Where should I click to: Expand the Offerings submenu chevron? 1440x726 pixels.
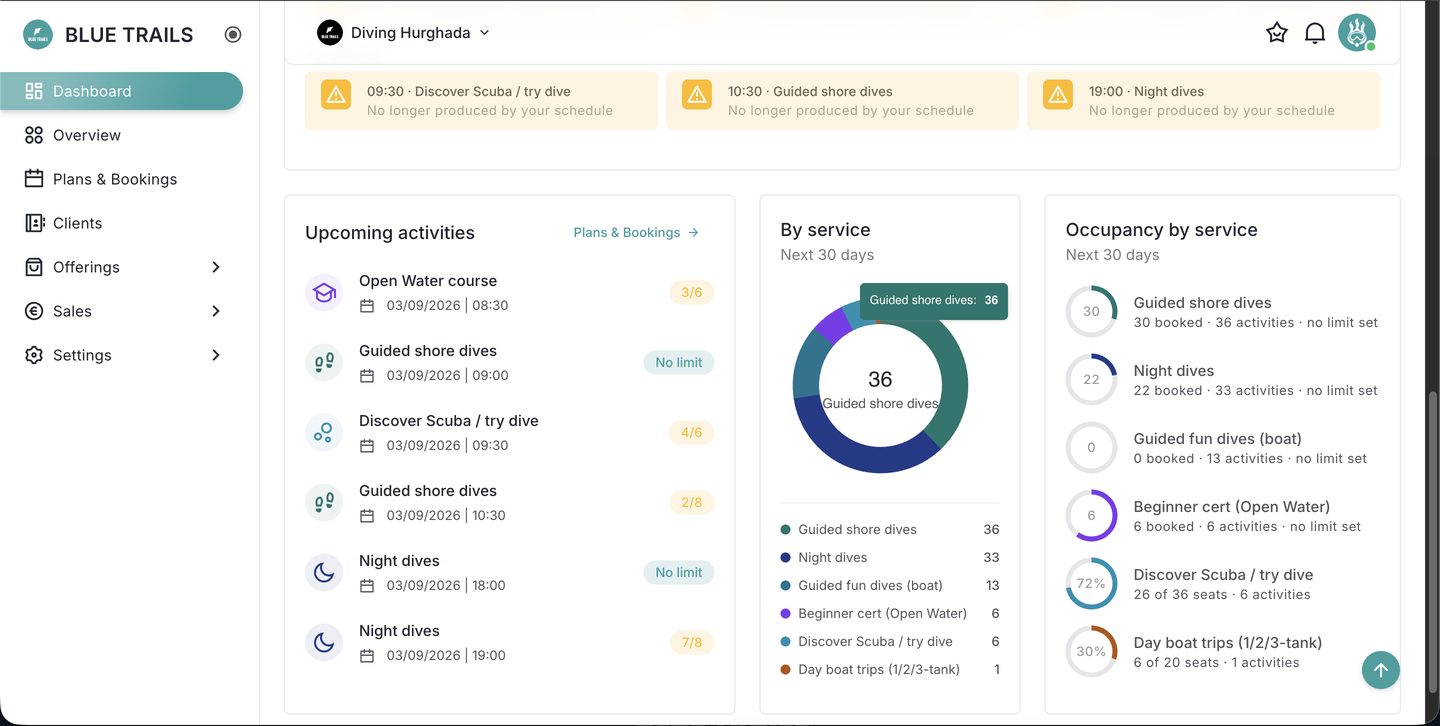click(216, 267)
